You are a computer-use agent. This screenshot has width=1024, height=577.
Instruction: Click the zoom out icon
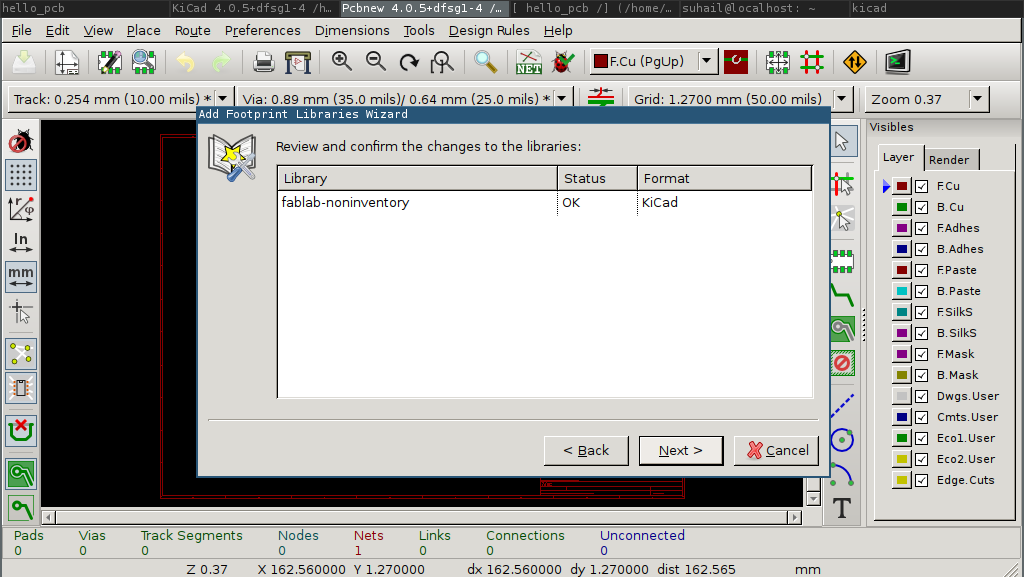pos(376,62)
